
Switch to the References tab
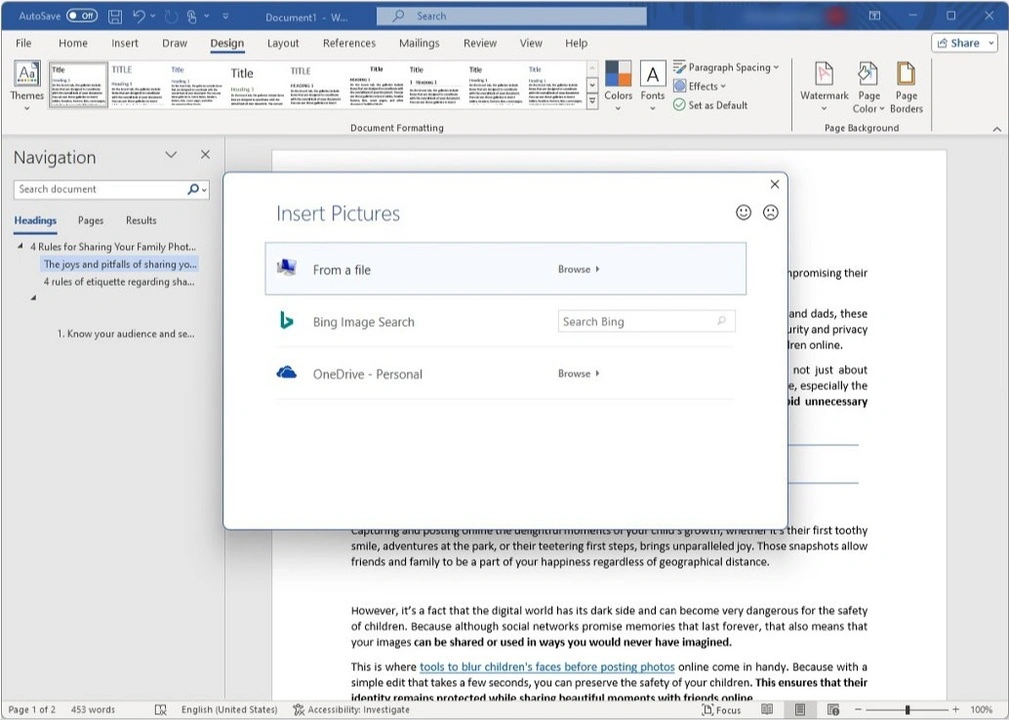(x=349, y=43)
